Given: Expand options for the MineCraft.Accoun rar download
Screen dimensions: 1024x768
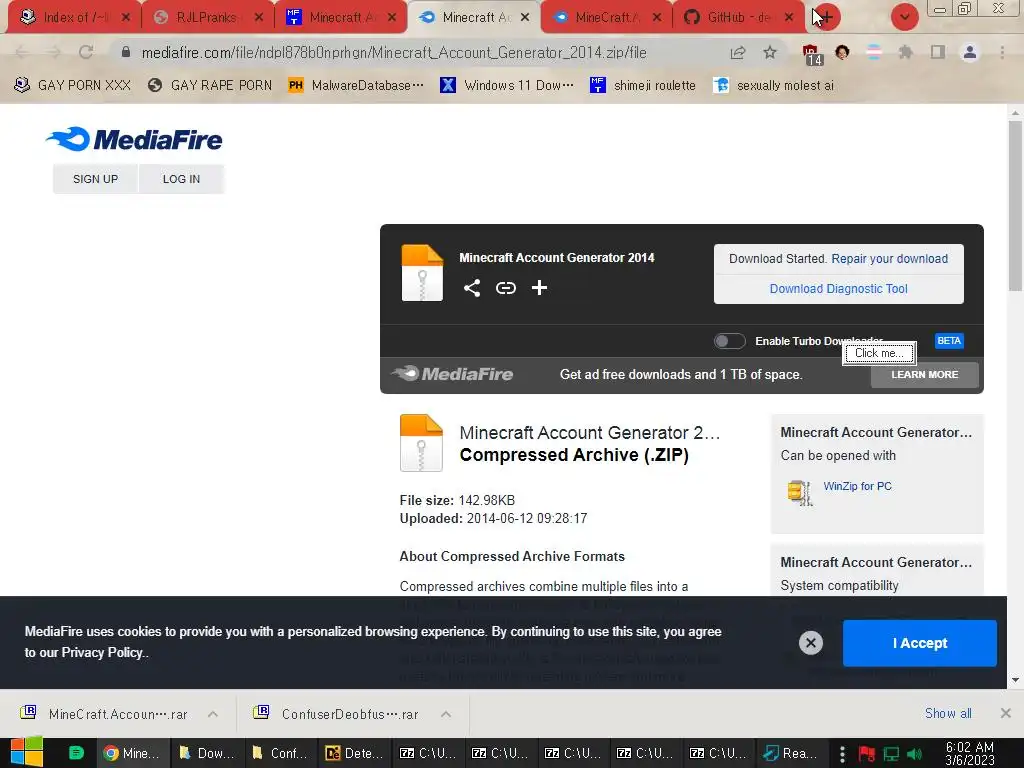Looking at the screenshot, I should pos(213,714).
